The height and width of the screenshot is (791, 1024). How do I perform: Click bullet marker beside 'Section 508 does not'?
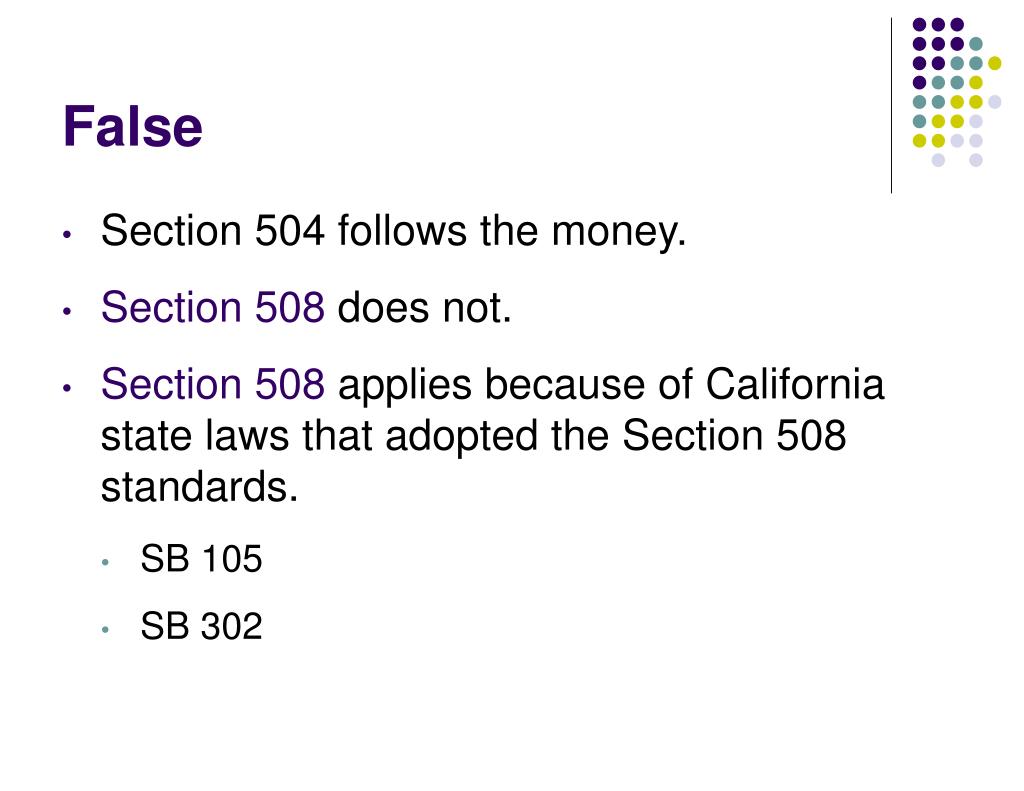click(x=67, y=312)
